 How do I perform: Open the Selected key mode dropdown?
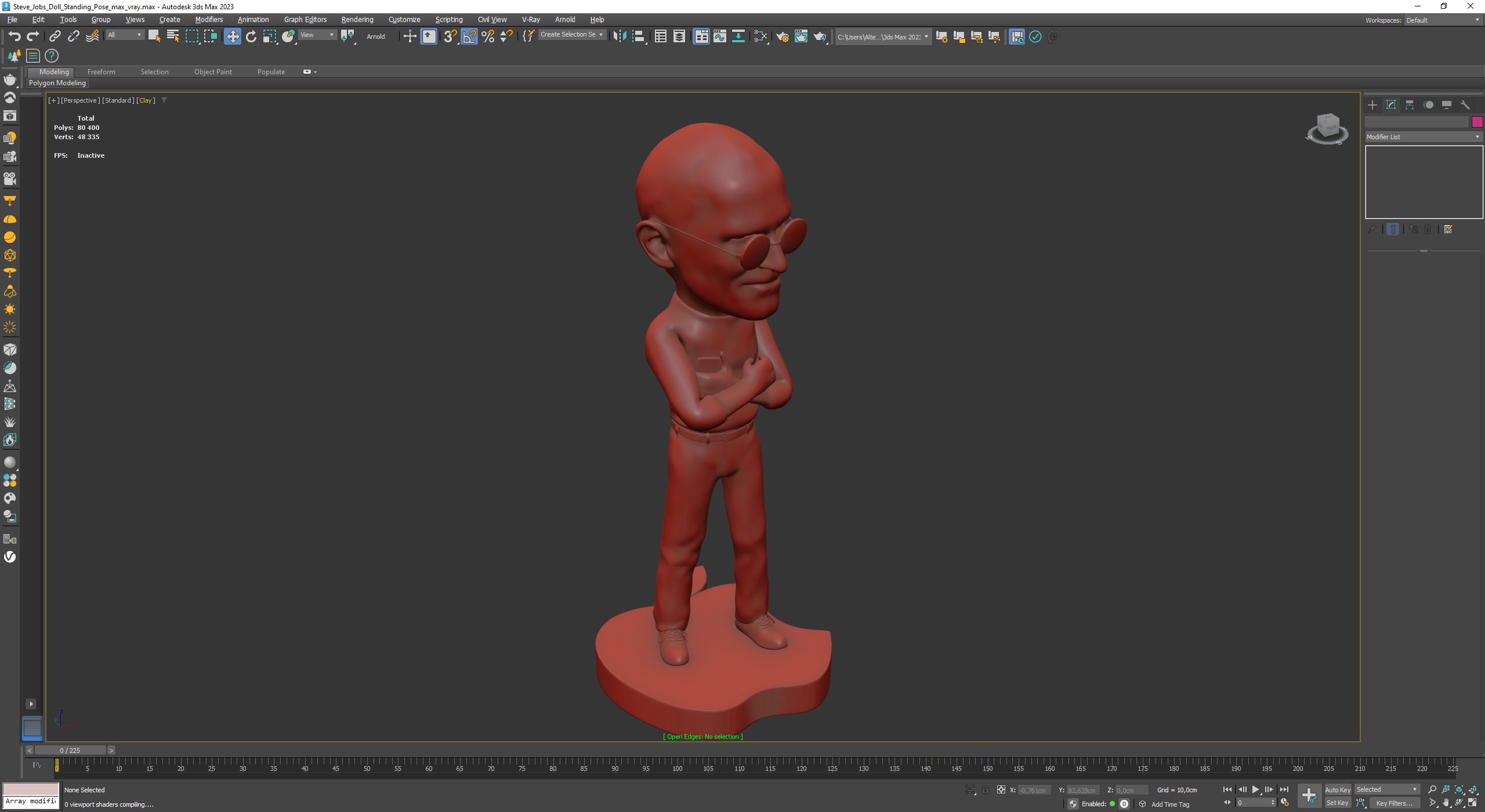(x=1387, y=789)
